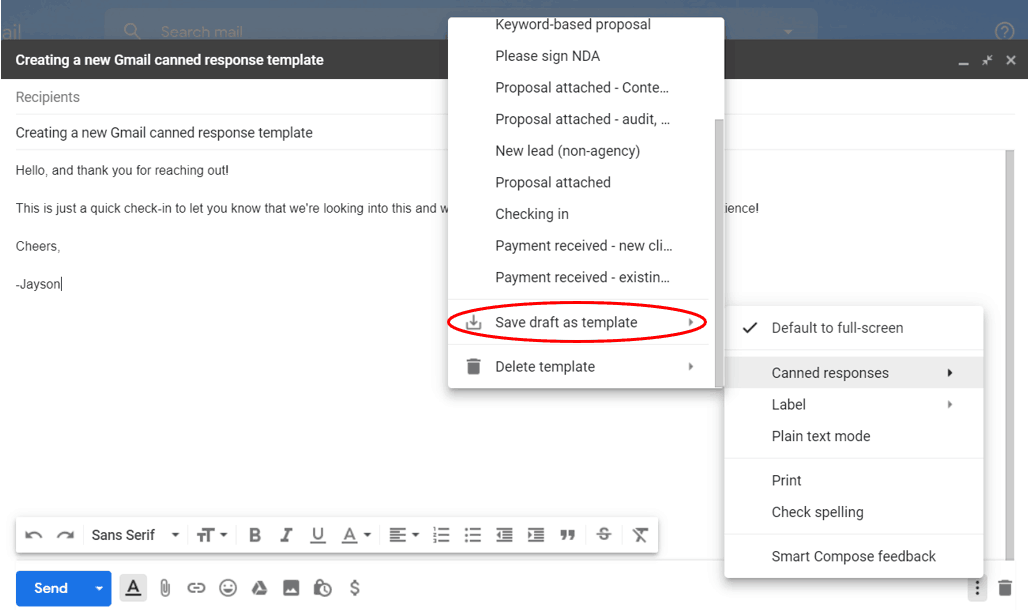Toggle underline formatting
This screenshot has height=610, width=1028.
coord(318,535)
